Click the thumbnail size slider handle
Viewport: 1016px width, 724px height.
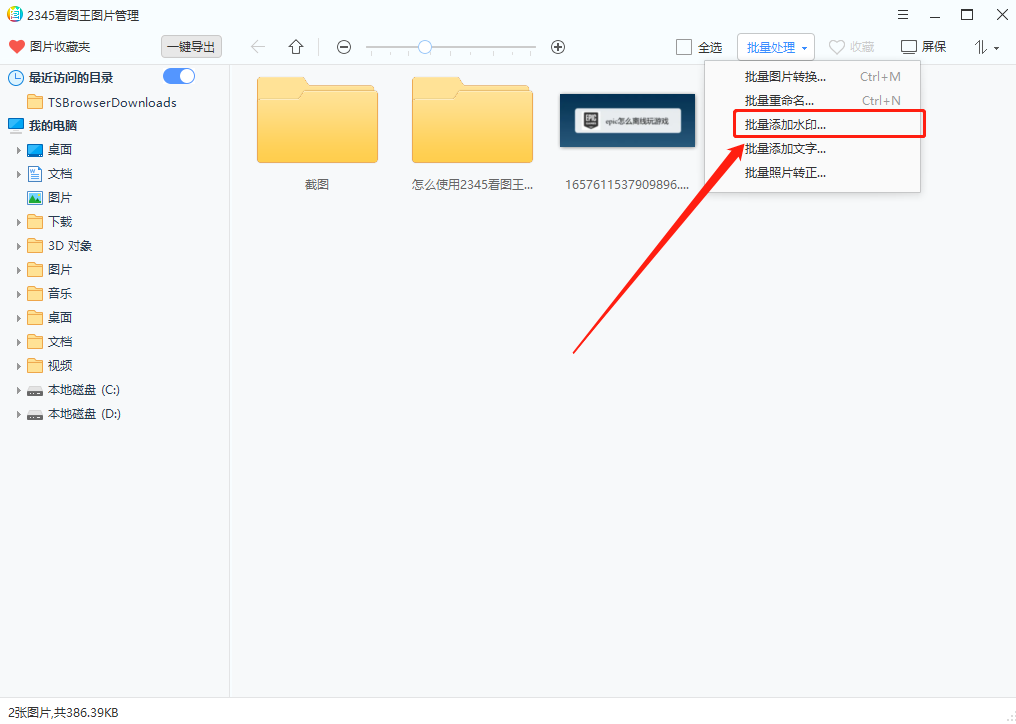(x=425, y=47)
